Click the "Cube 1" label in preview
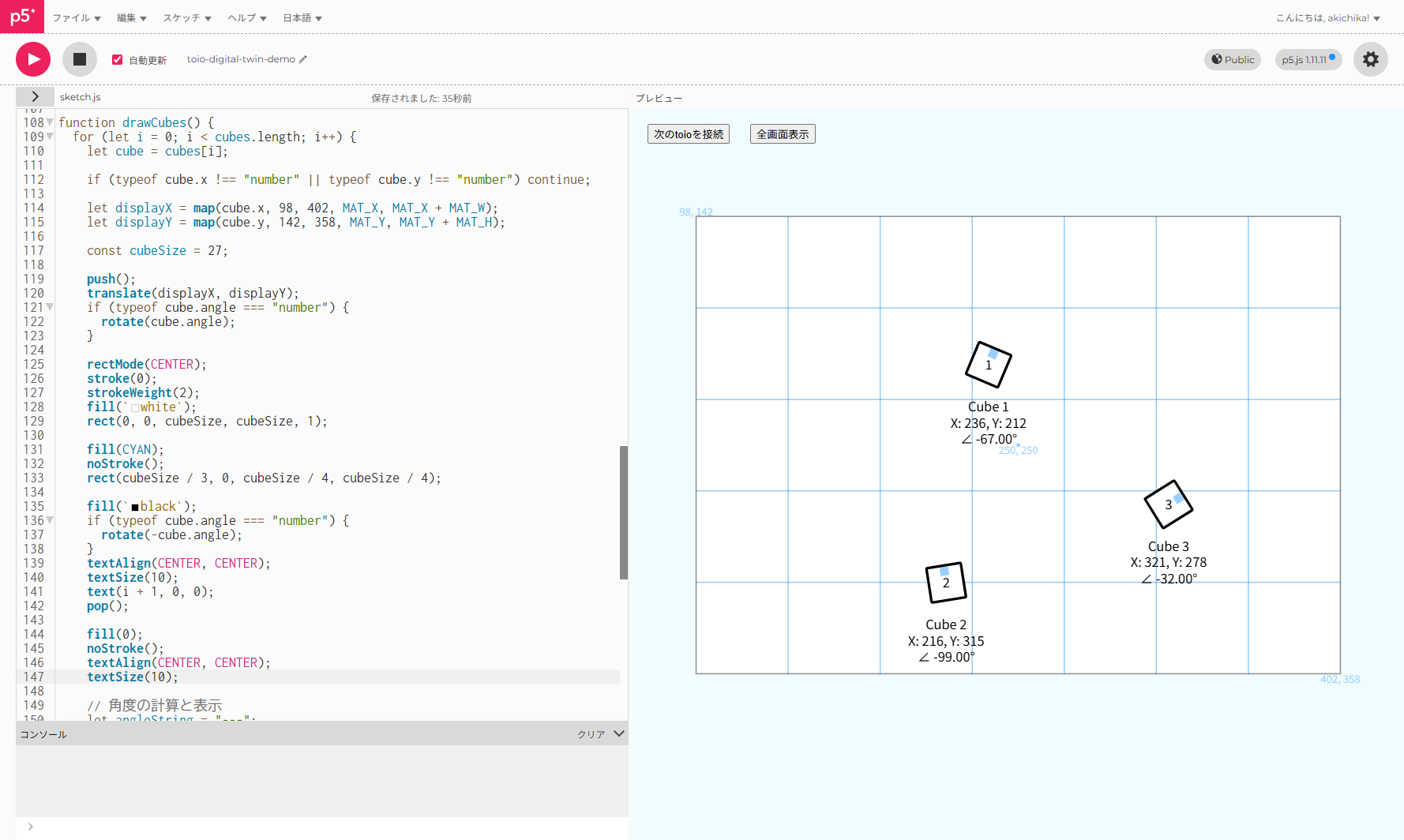 pos(989,407)
